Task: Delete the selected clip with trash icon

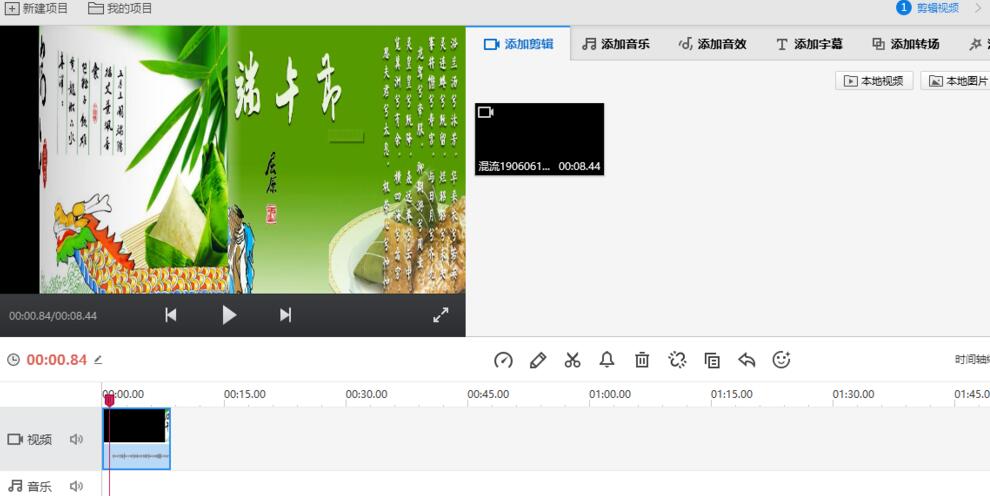Action: tap(642, 360)
